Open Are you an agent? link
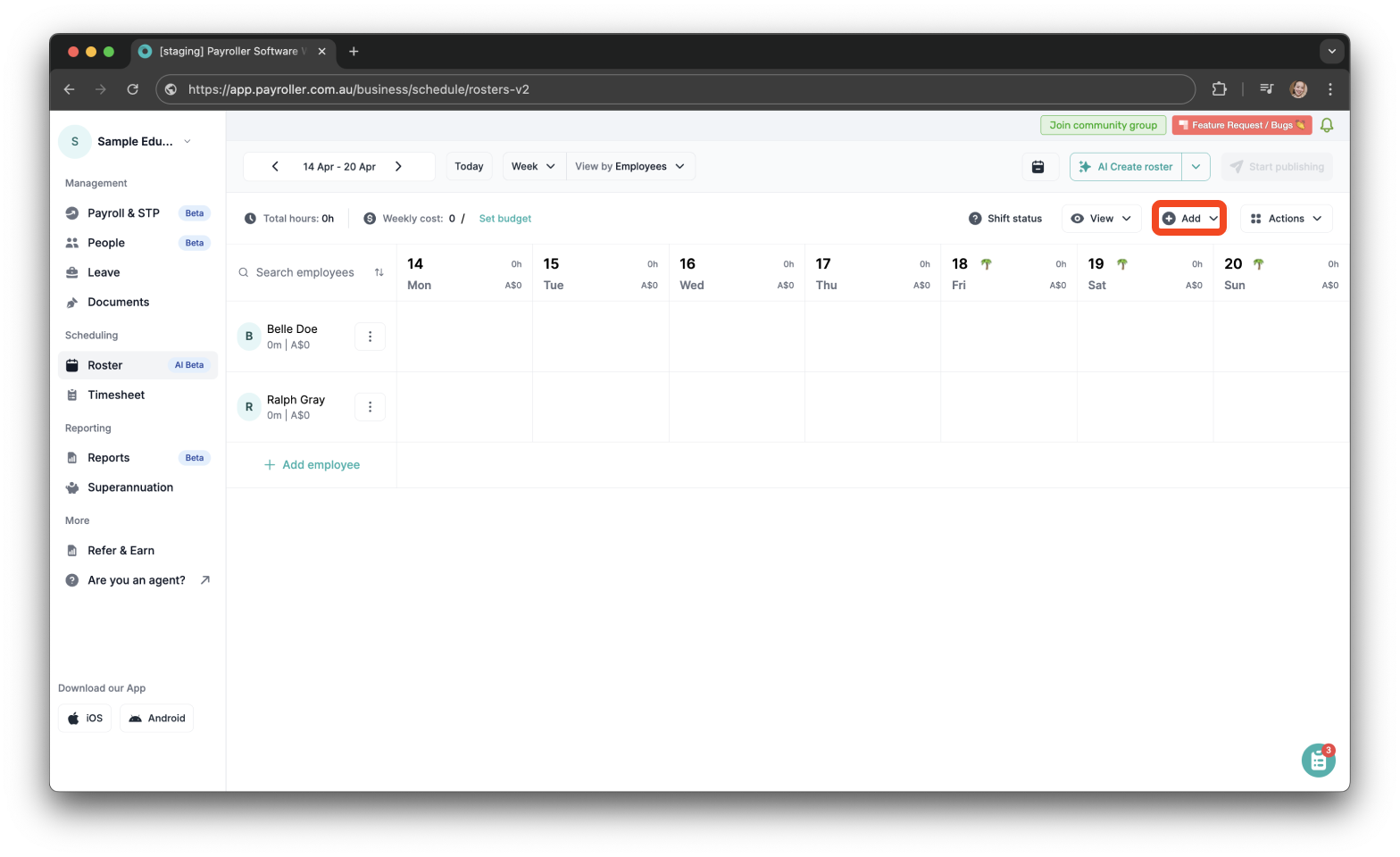 pyautogui.click(x=137, y=580)
